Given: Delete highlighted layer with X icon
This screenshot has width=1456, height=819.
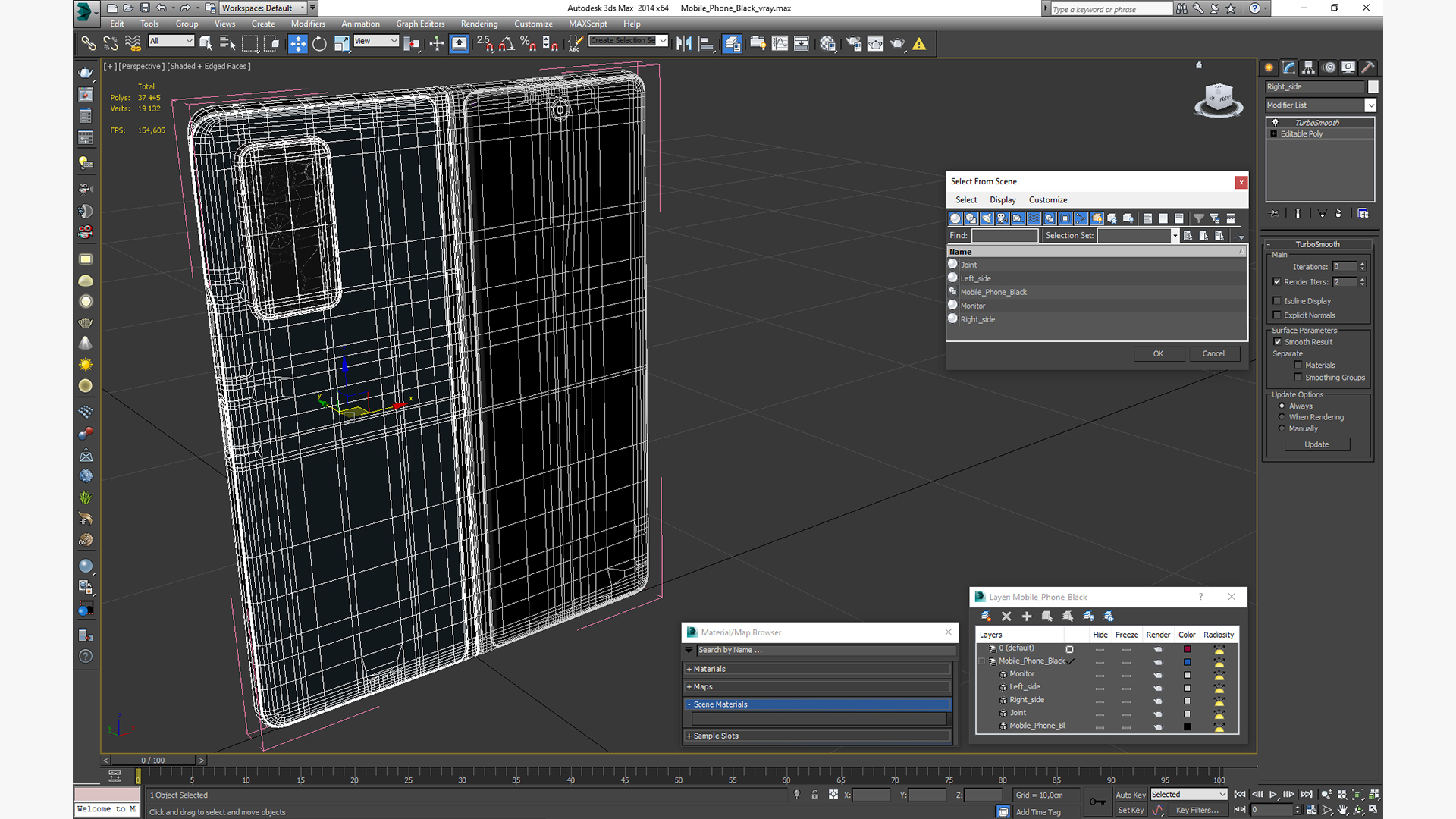Looking at the screenshot, I should click(1006, 617).
